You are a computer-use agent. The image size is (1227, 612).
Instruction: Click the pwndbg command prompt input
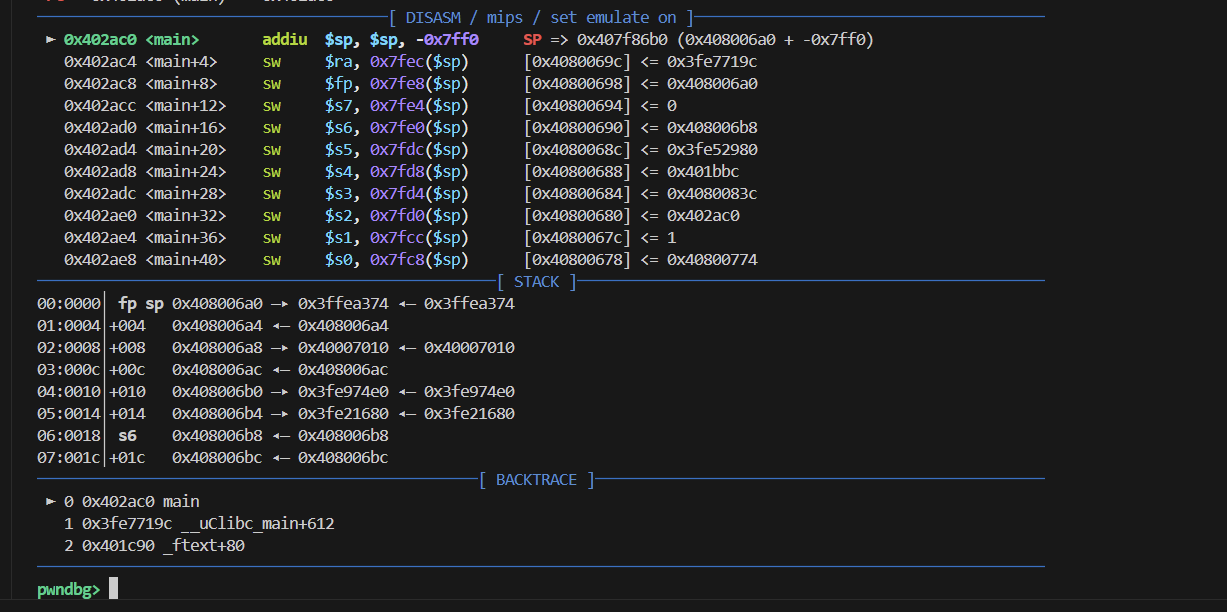click(x=113, y=589)
